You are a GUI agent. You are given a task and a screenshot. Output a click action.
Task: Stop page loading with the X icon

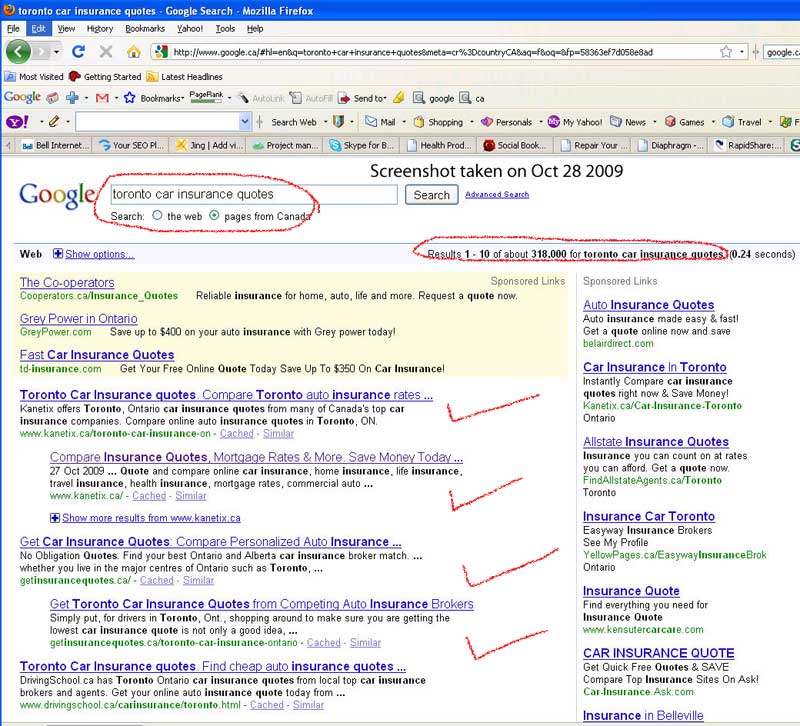point(105,52)
